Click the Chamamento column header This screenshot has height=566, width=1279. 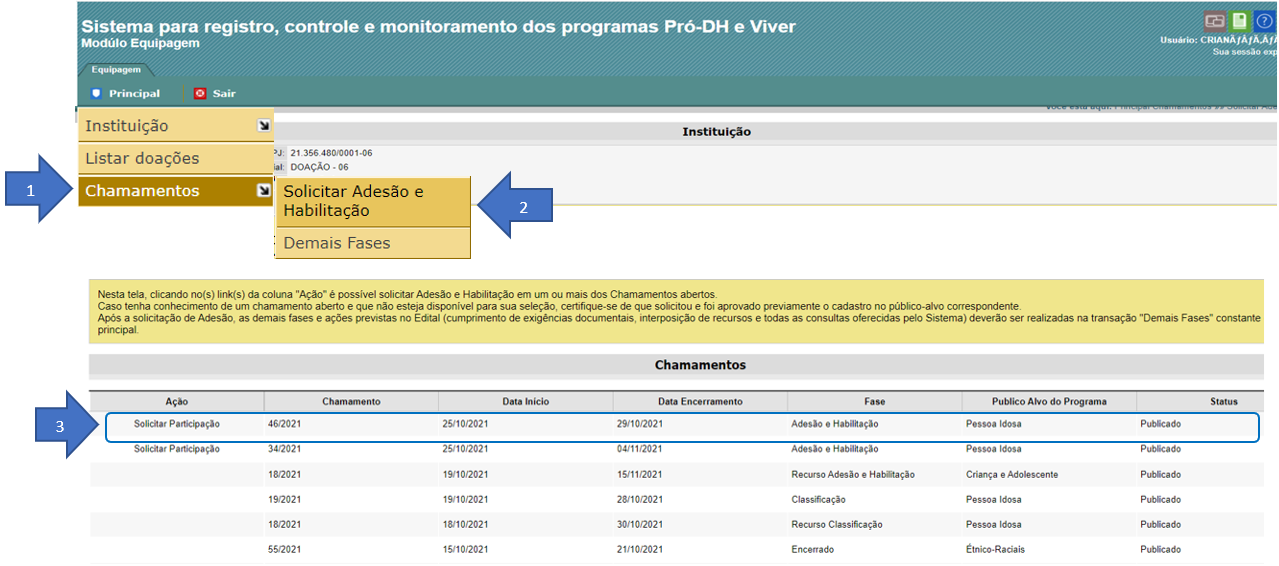(351, 401)
